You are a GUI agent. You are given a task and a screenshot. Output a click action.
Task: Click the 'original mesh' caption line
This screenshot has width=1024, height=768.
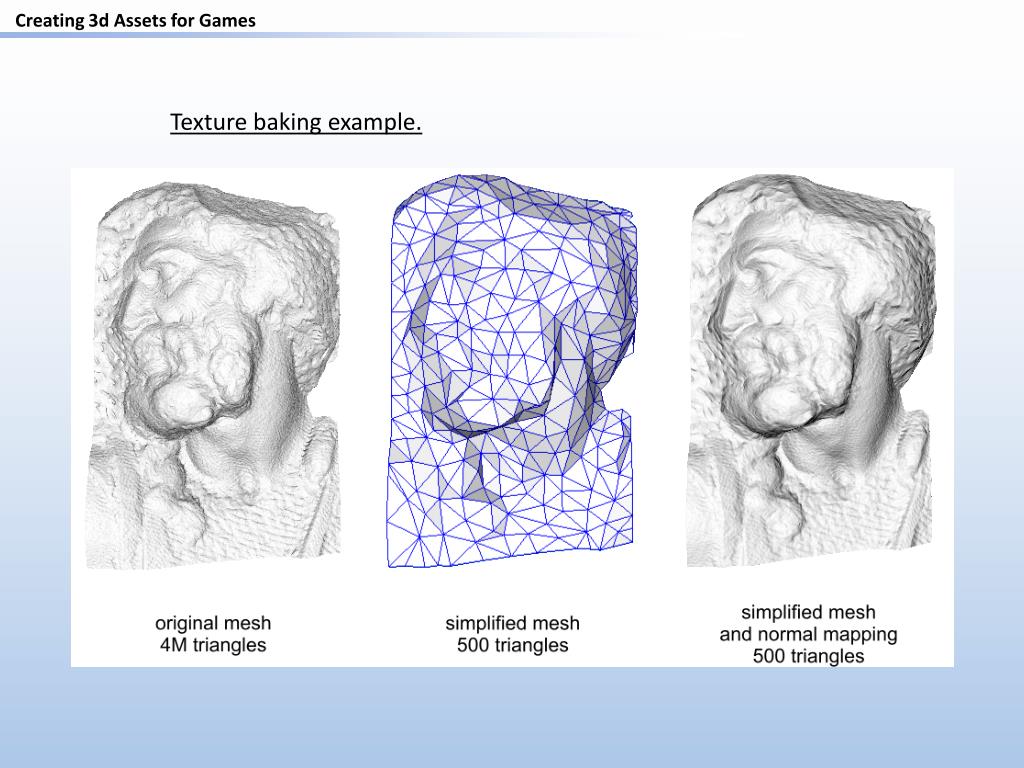click(x=213, y=623)
